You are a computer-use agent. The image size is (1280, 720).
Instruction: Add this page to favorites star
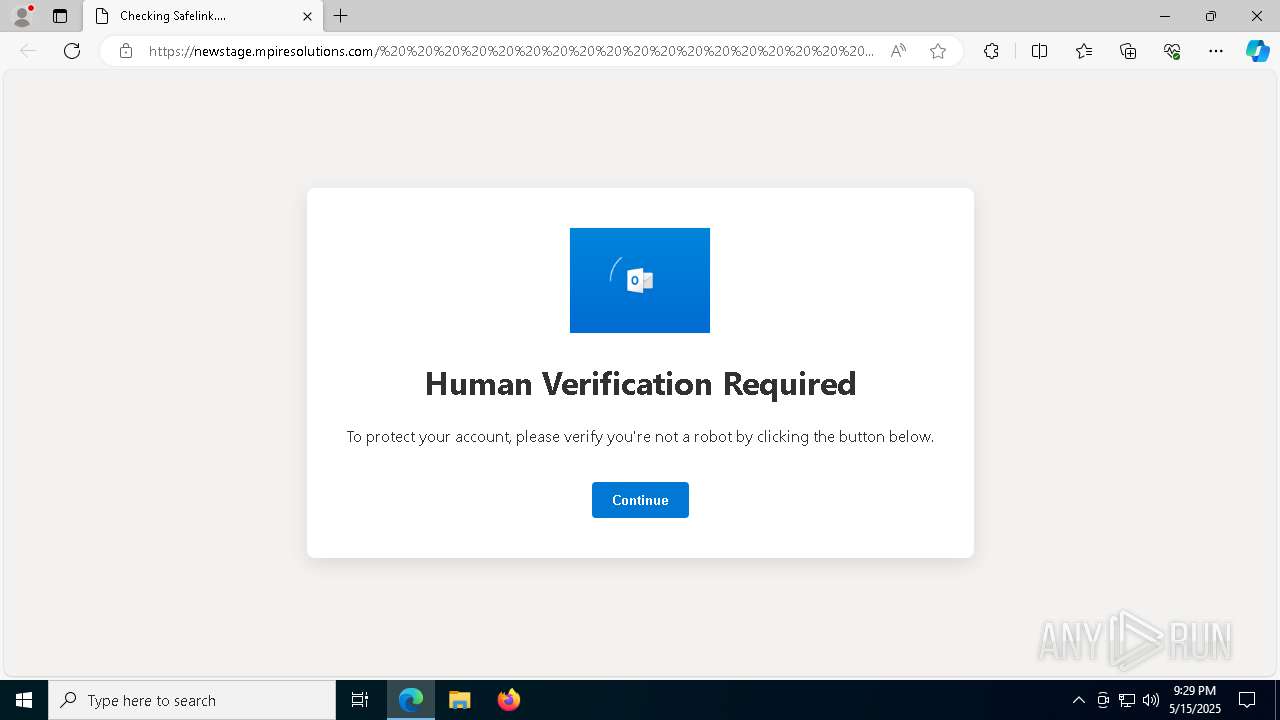(x=938, y=51)
